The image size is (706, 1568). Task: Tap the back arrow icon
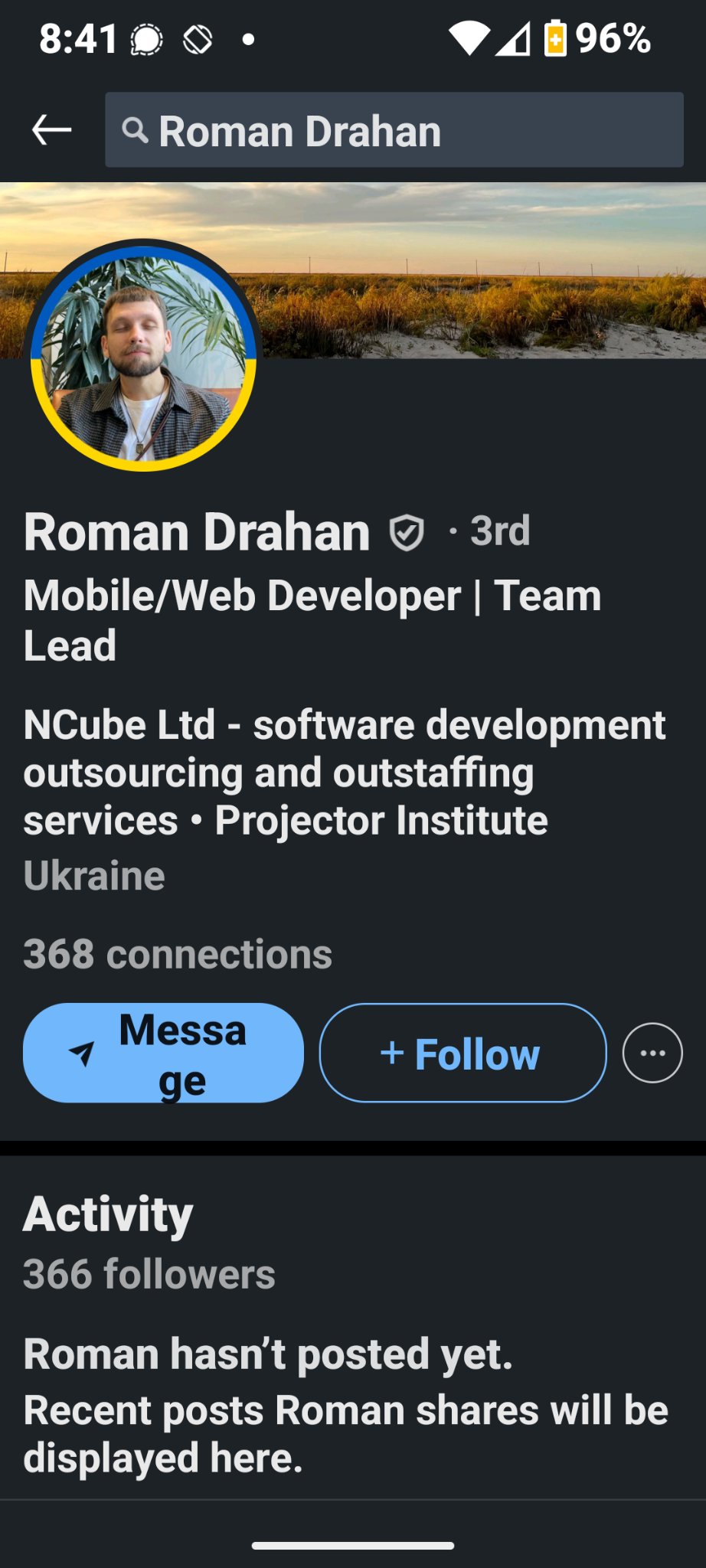coord(51,130)
